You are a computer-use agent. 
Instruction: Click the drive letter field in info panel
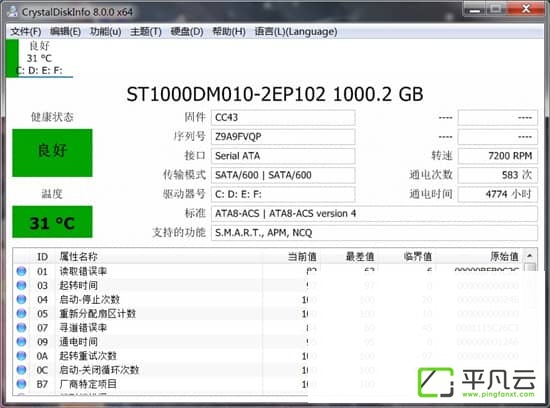283,194
